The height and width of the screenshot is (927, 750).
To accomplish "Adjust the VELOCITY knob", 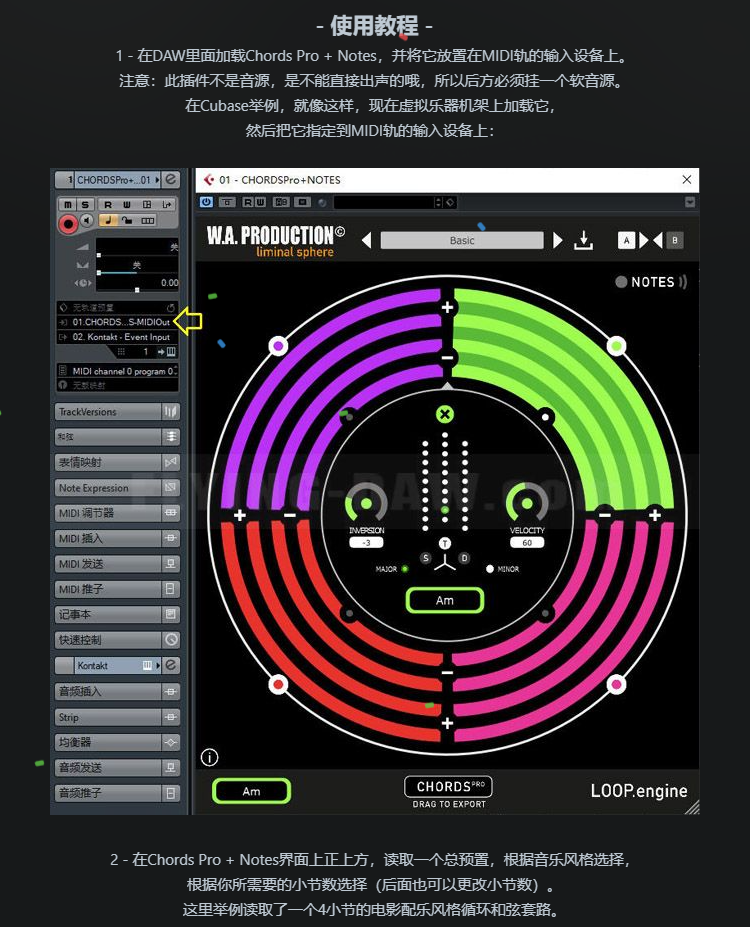I will click(527, 503).
